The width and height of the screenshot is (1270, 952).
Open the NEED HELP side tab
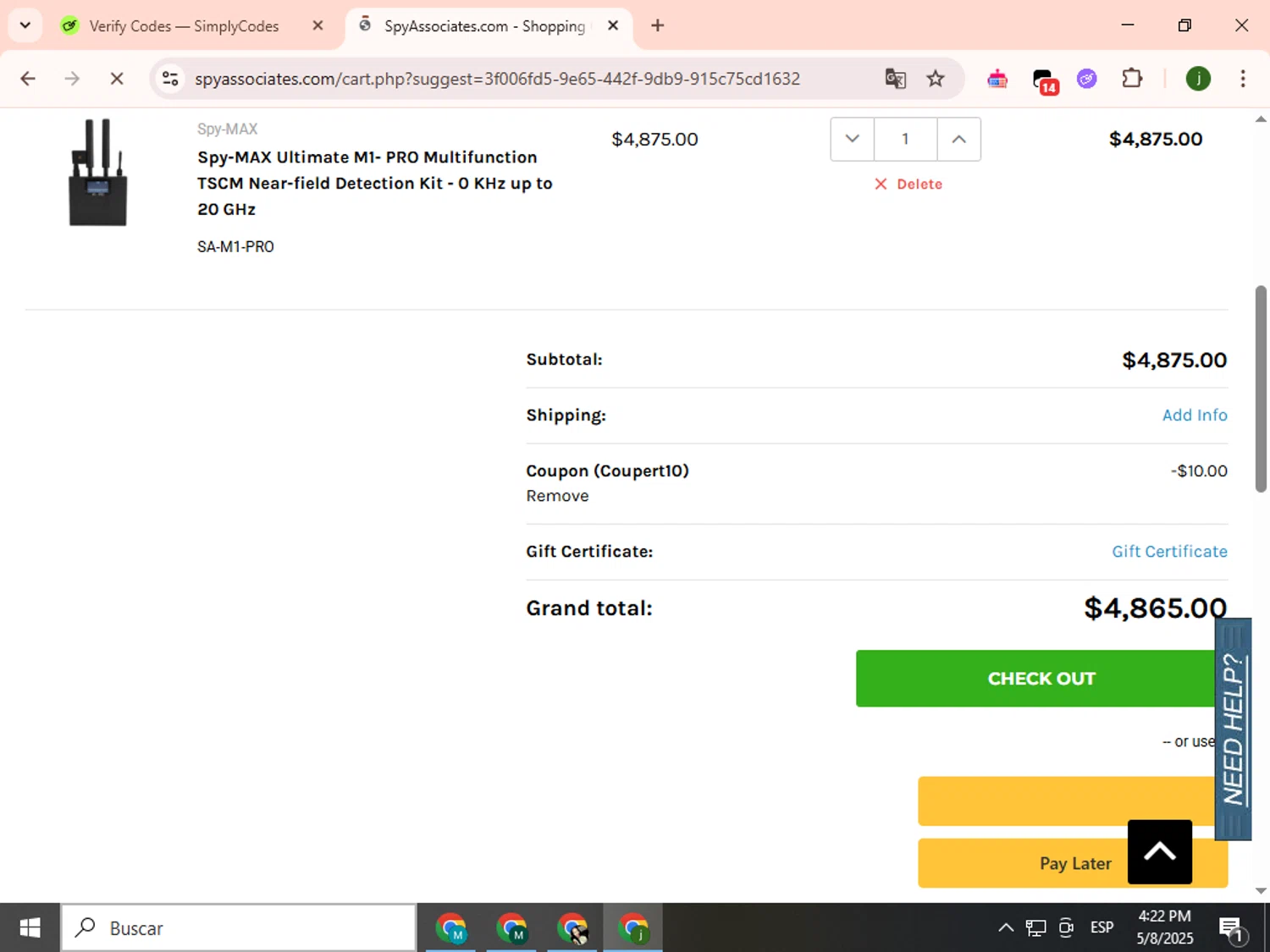1234,729
